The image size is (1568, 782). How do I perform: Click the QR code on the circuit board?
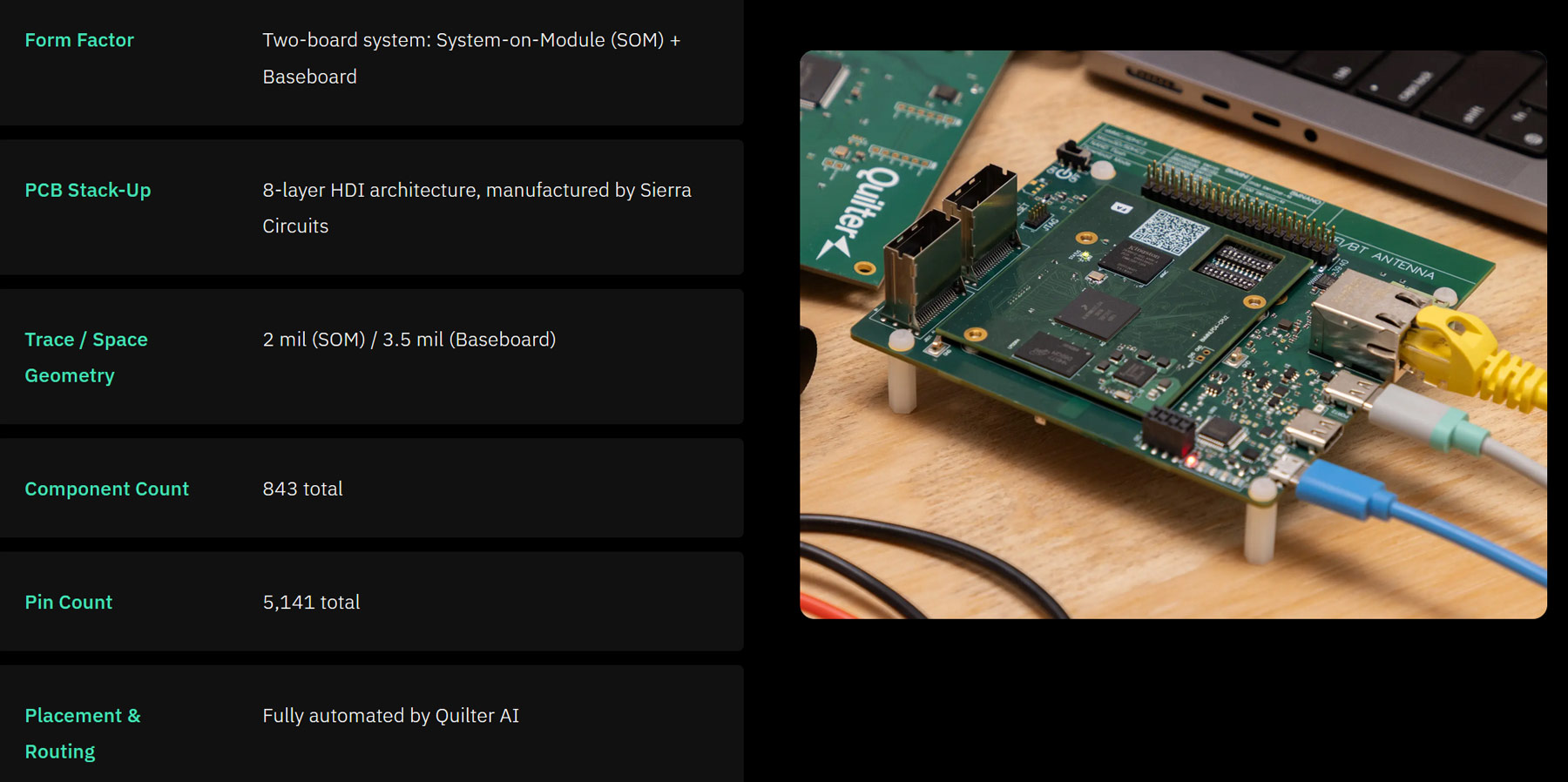(1168, 231)
